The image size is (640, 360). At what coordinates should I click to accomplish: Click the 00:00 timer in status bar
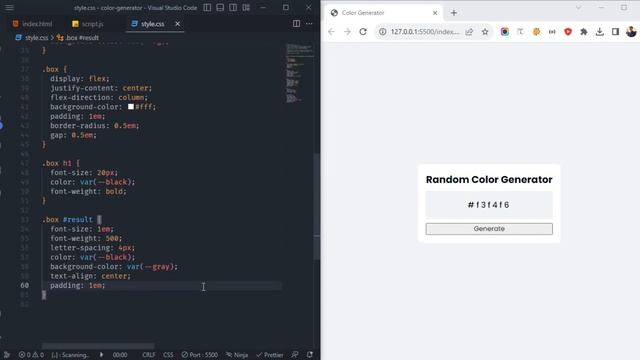point(120,355)
